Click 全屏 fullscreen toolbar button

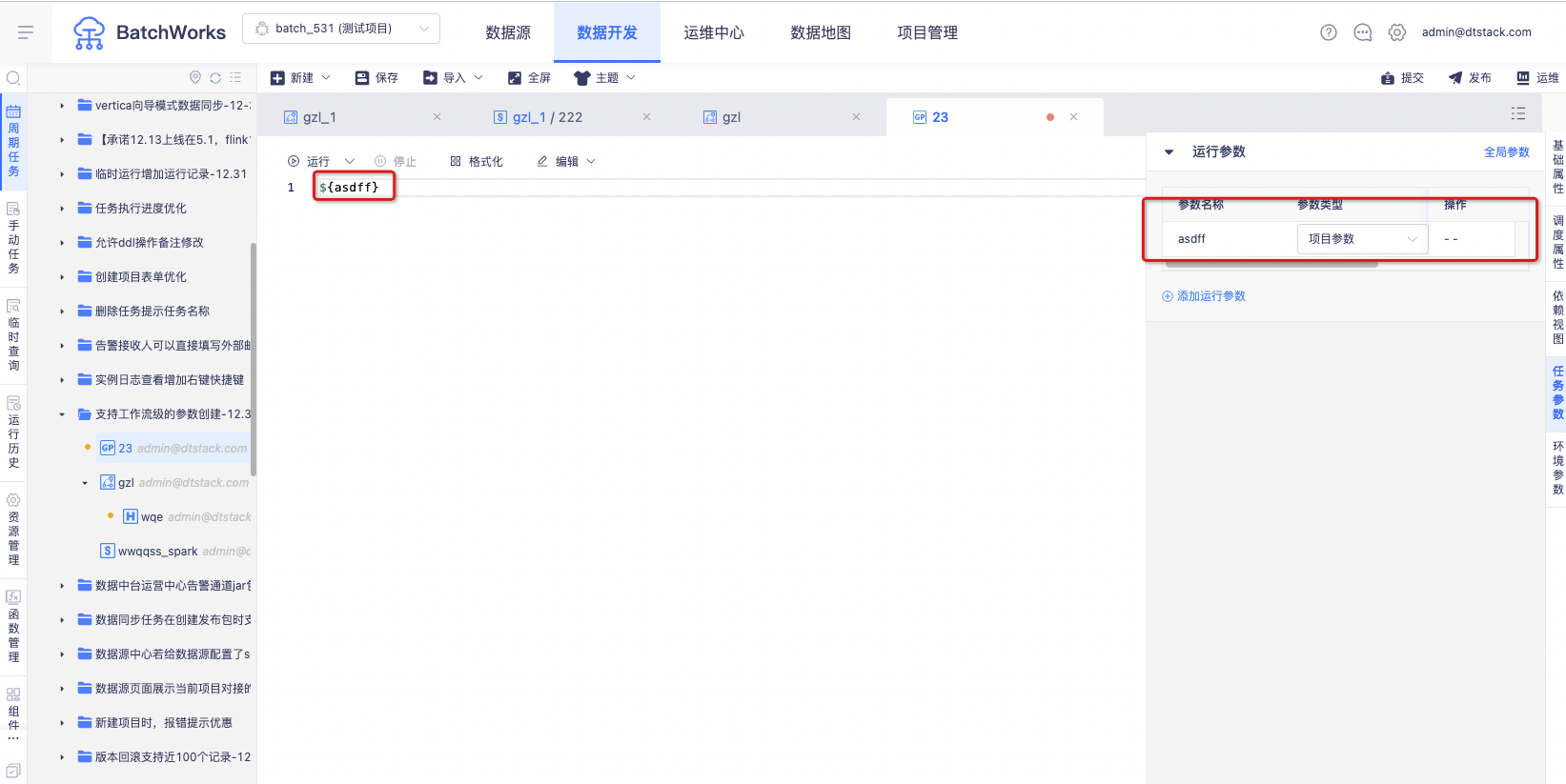tap(529, 78)
